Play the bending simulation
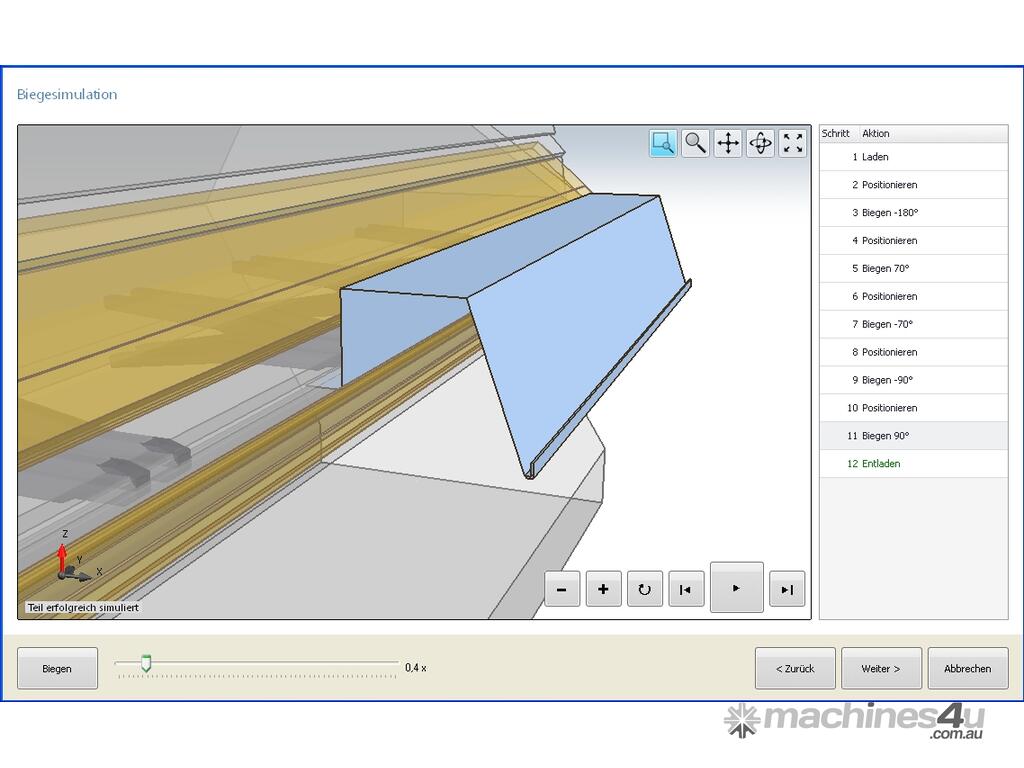 pyautogui.click(x=736, y=587)
